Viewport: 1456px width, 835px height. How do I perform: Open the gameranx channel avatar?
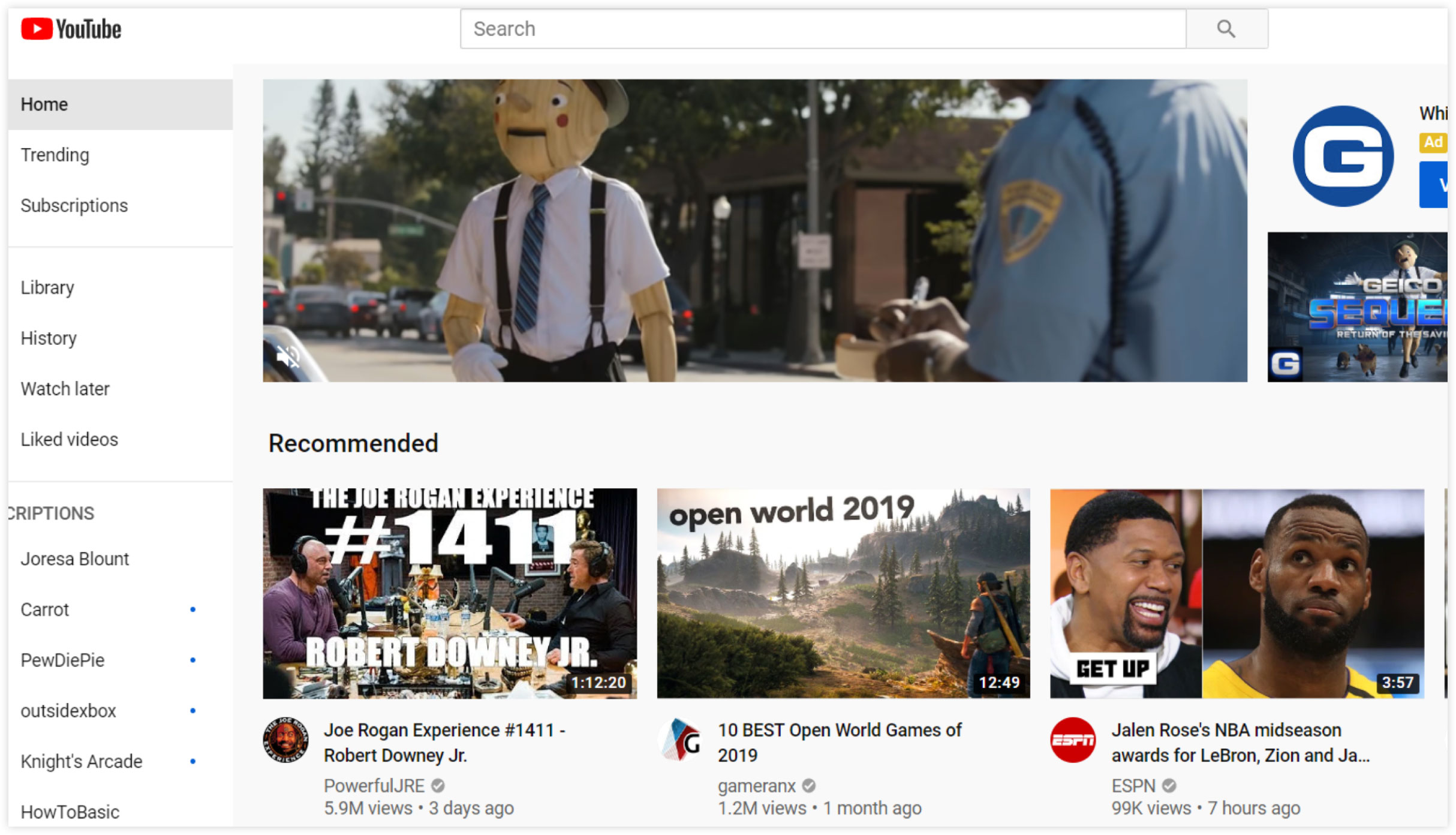[680, 740]
